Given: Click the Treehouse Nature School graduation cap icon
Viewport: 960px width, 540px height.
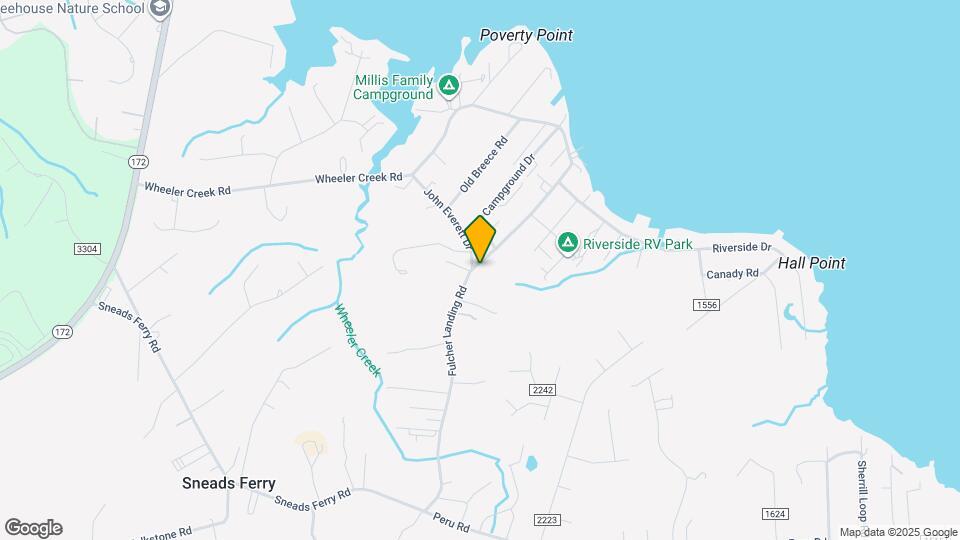Looking at the screenshot, I should (160, 9).
